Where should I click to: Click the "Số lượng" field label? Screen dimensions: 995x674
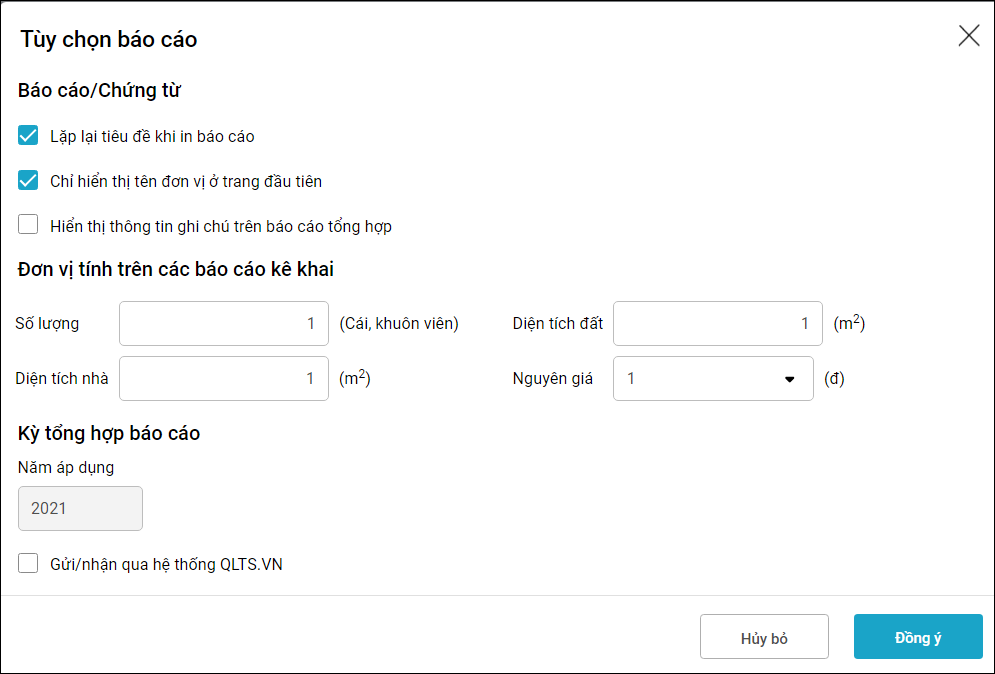(47, 323)
